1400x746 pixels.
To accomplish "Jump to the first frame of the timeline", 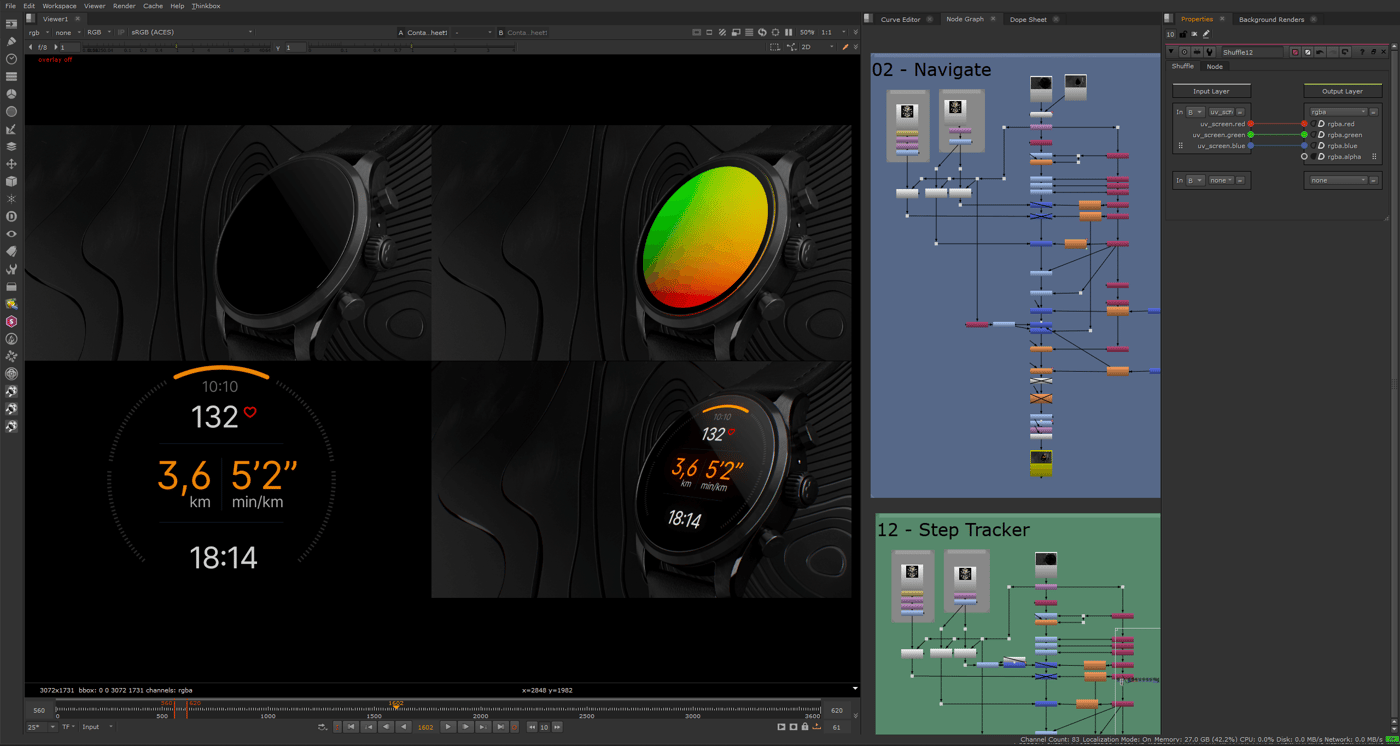I will point(351,727).
